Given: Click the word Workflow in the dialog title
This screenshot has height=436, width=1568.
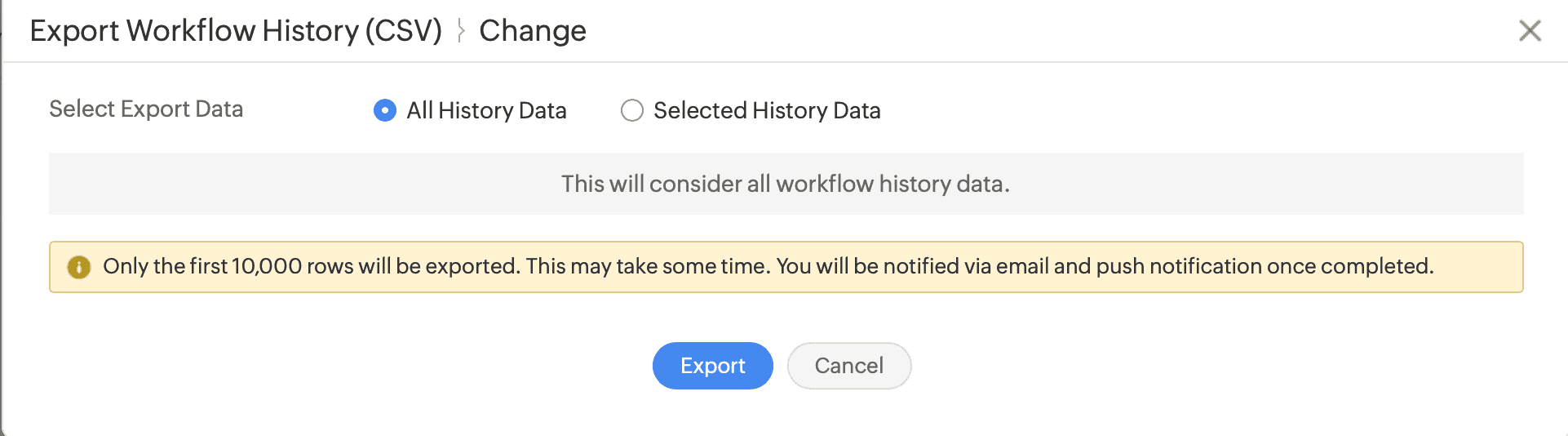Looking at the screenshot, I should click(191, 31).
